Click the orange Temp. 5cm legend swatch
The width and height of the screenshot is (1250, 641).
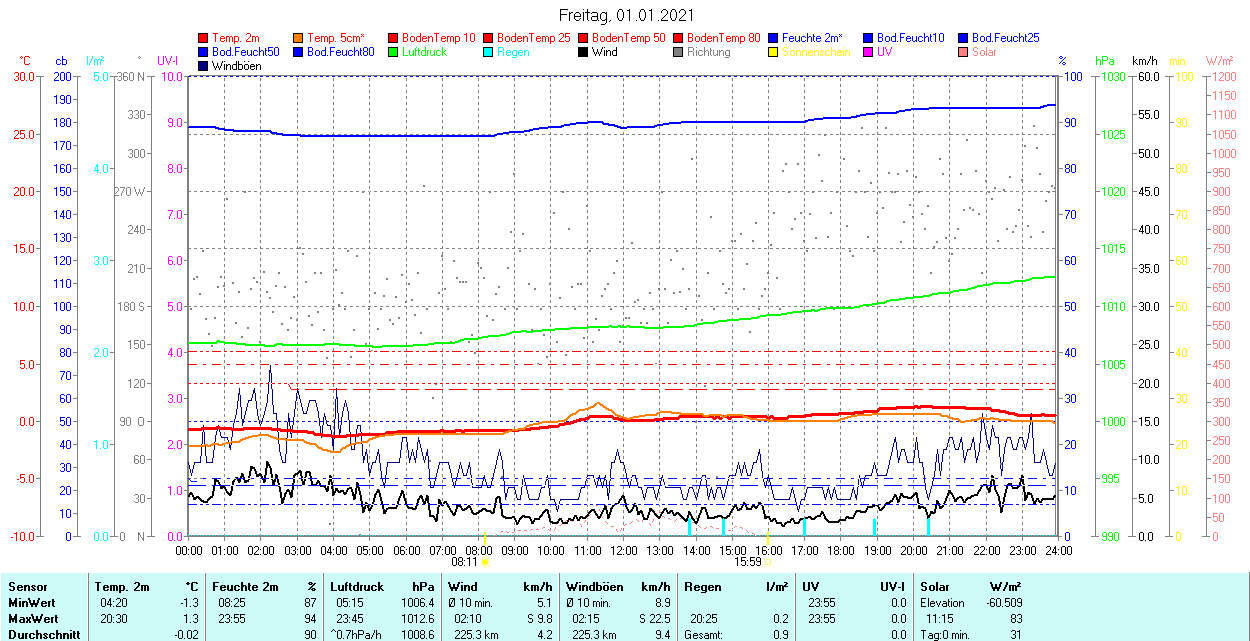299,38
